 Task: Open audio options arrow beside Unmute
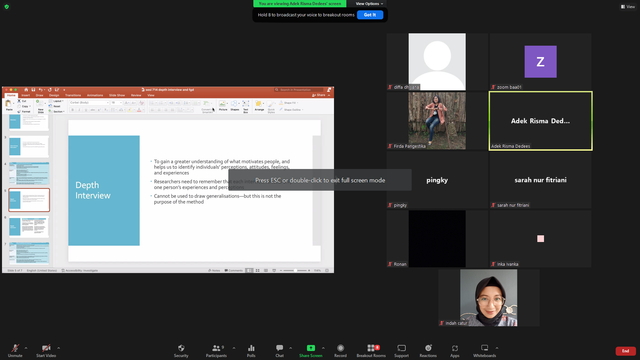point(26,348)
